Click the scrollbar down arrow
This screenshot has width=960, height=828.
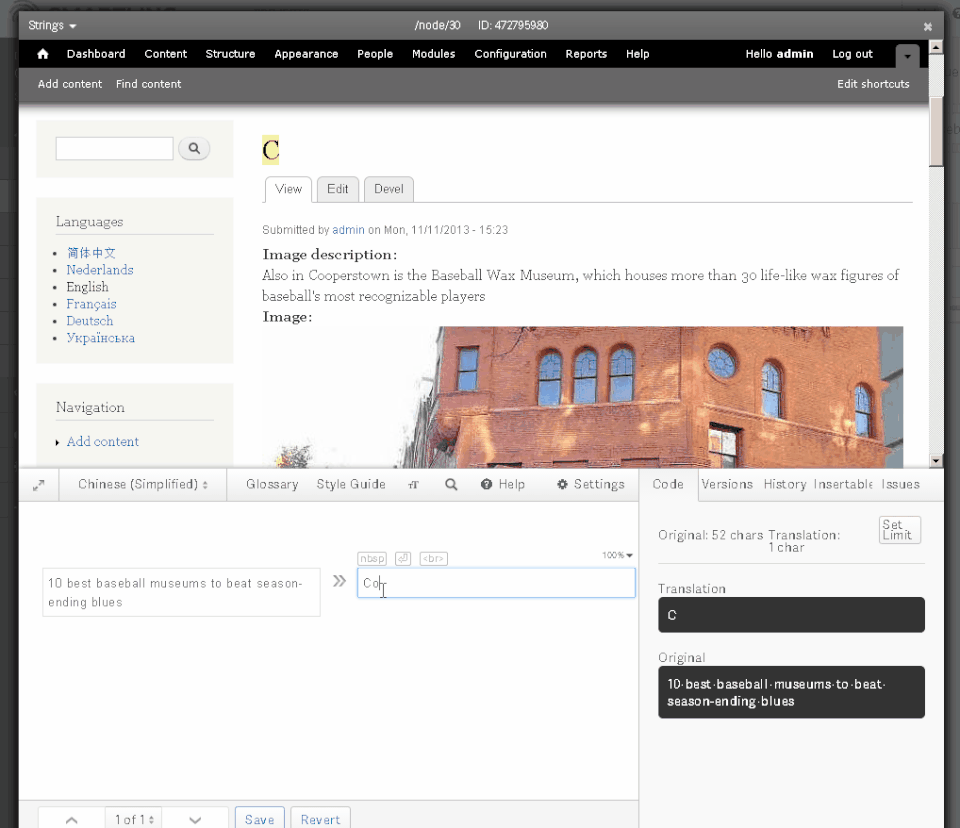(936, 461)
